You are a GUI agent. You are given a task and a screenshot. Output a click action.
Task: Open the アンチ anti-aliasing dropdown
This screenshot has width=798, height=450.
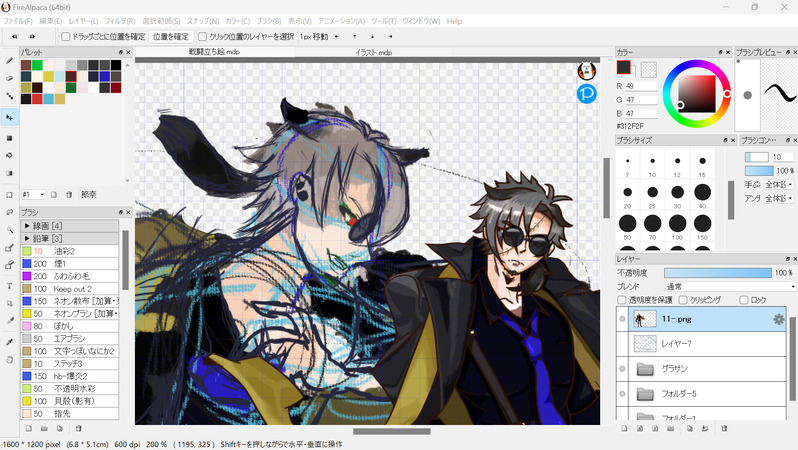[x=779, y=198]
